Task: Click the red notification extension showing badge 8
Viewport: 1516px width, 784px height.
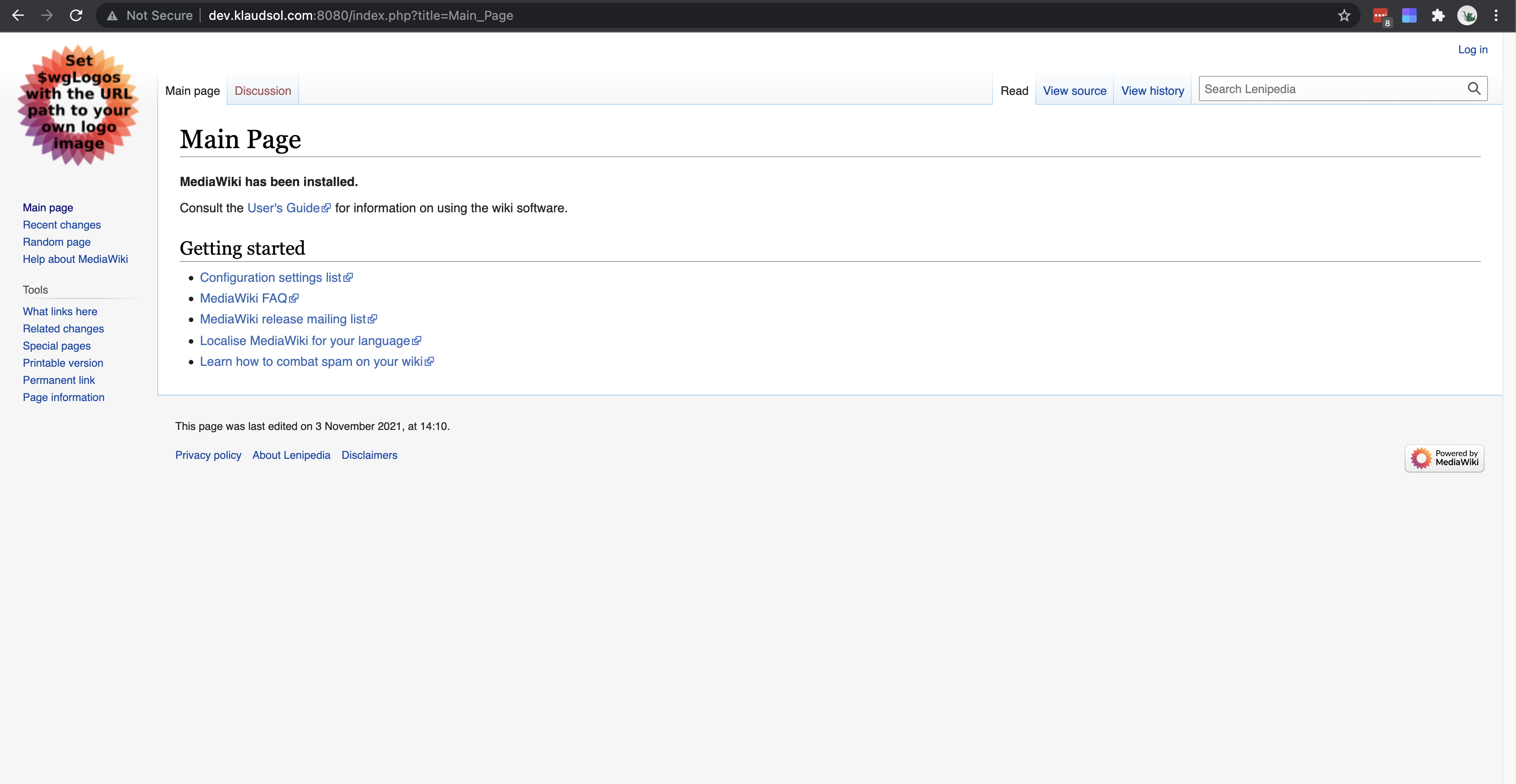Action: (1380, 15)
